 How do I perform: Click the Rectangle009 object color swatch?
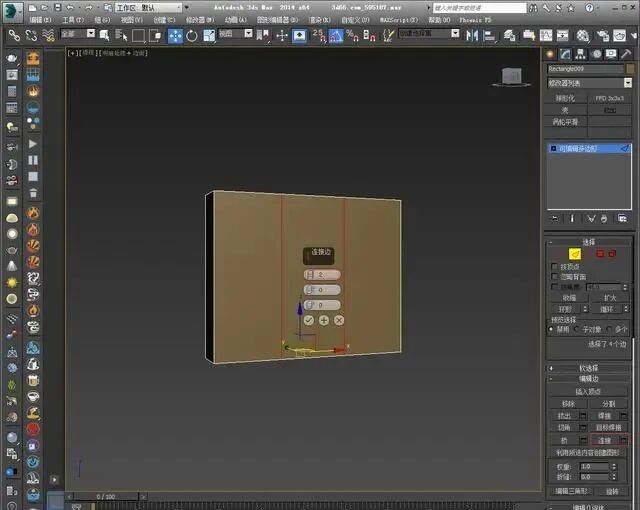pos(630,69)
